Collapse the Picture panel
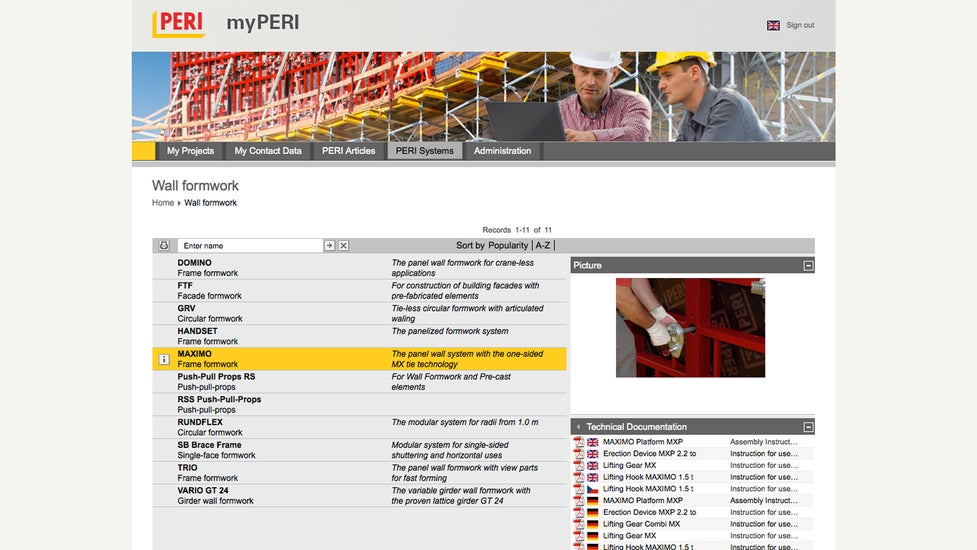This screenshot has height=550, width=977. pyautogui.click(x=808, y=266)
